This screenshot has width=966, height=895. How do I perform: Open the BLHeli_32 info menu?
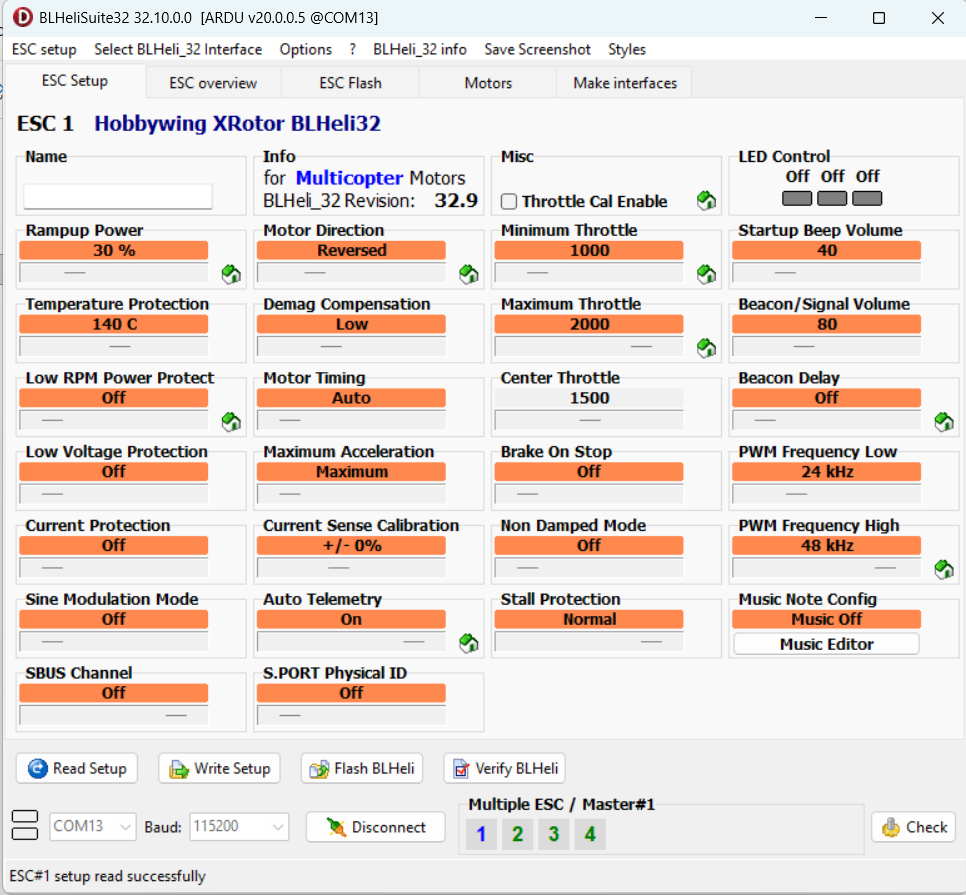(x=420, y=49)
